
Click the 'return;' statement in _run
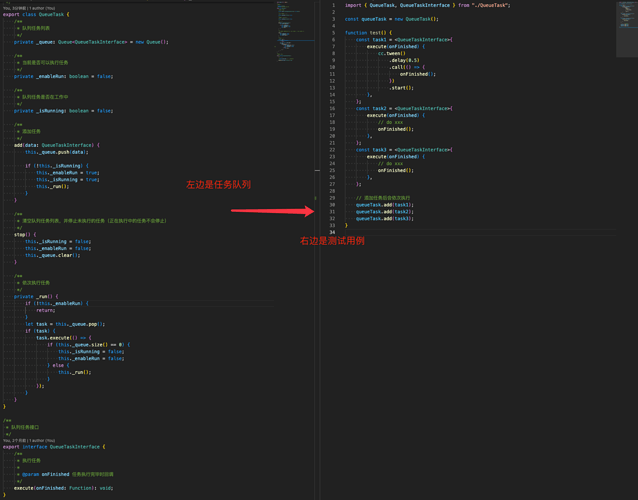tap(46, 310)
